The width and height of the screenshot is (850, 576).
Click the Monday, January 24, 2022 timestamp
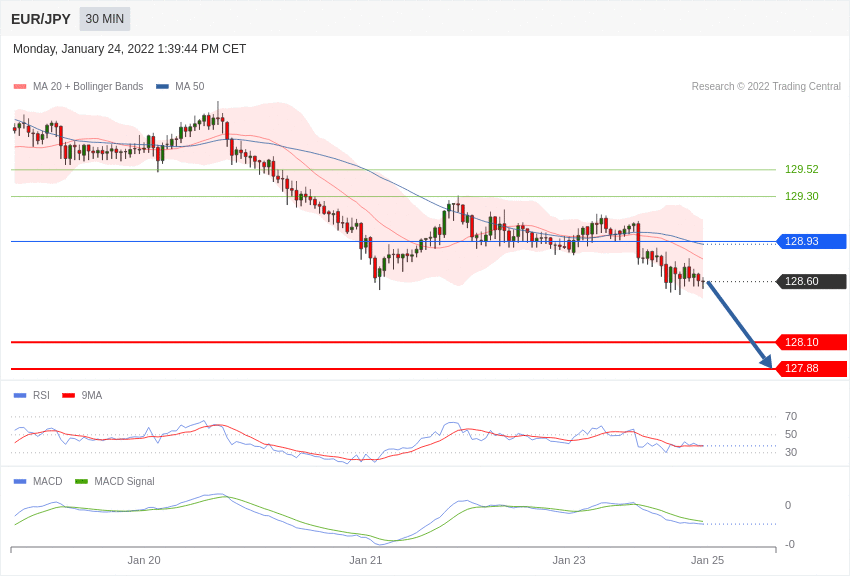pos(129,49)
